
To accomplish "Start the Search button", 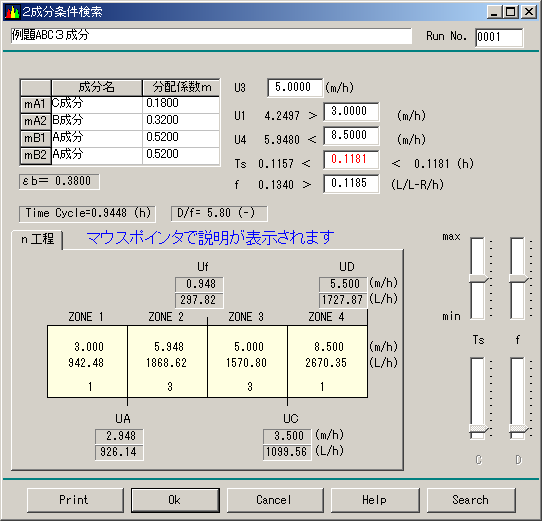I will [471, 500].
